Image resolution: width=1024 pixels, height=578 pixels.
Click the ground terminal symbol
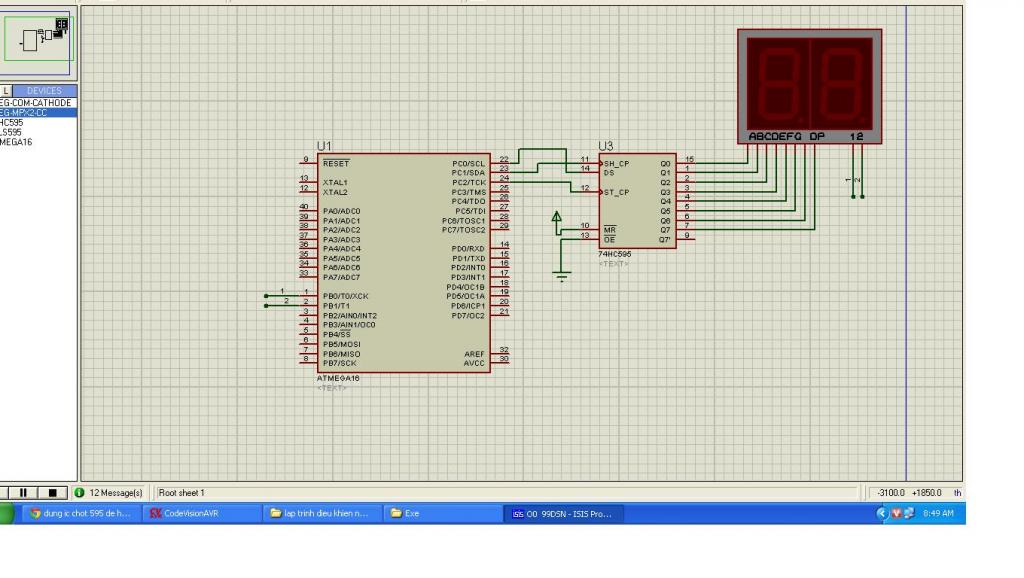coord(562,275)
